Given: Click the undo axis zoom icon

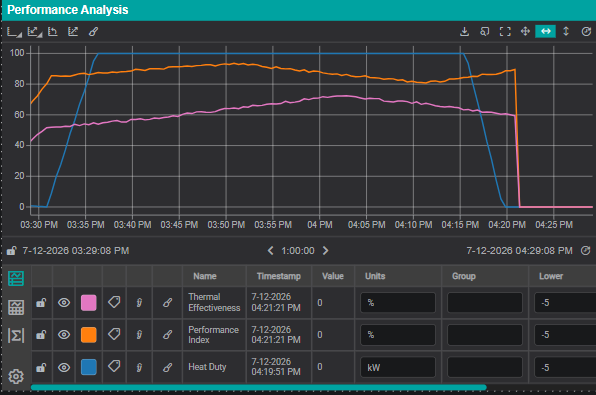Looking at the screenshot, I should 53,32.
